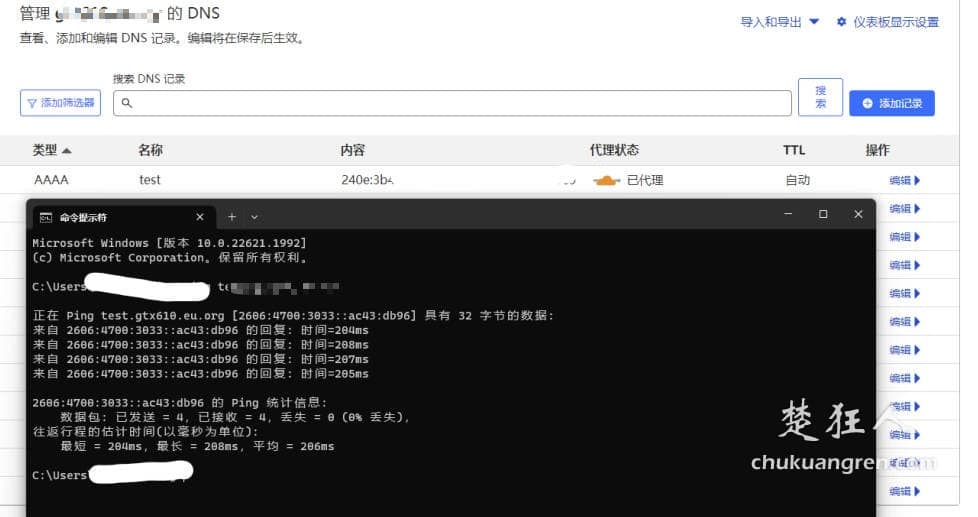Screen dimensions: 978x517
Task: Click the 内容 column header
Action: click(x=352, y=150)
